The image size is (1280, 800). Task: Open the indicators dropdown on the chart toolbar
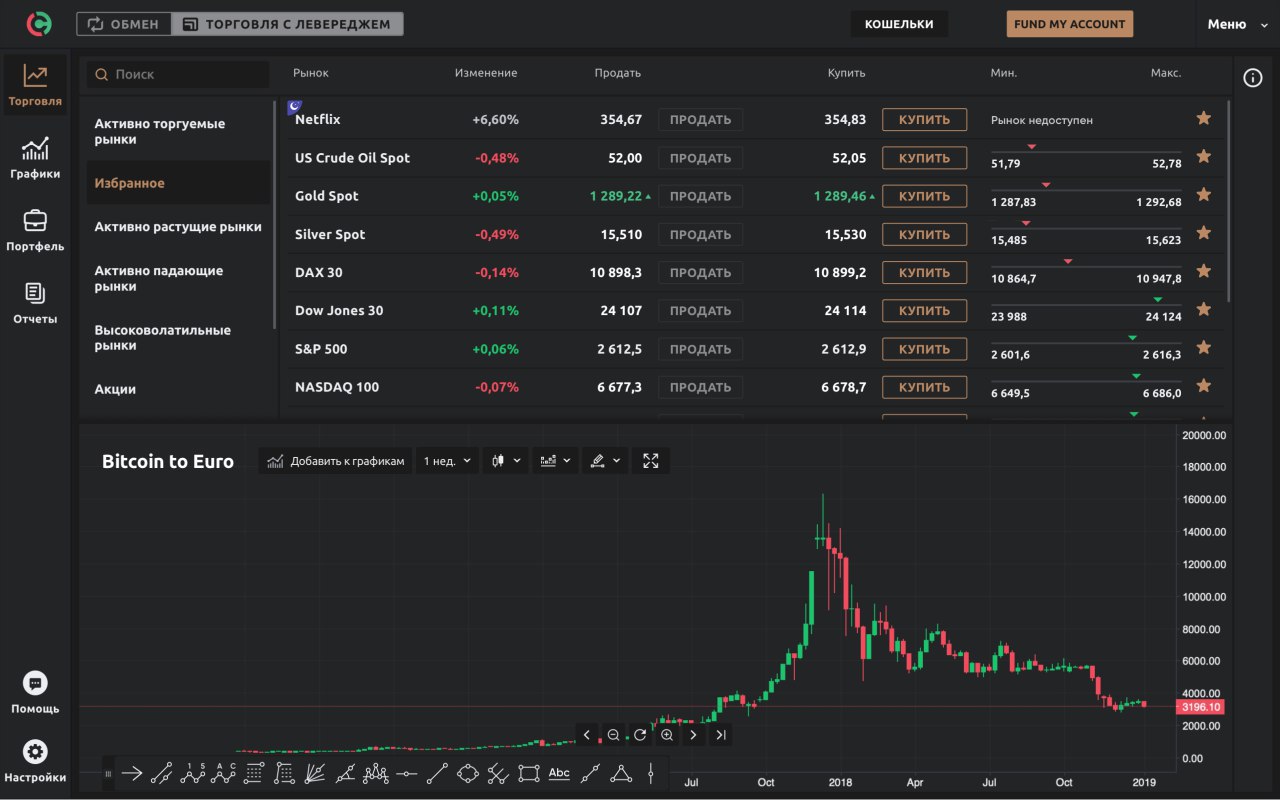point(555,461)
